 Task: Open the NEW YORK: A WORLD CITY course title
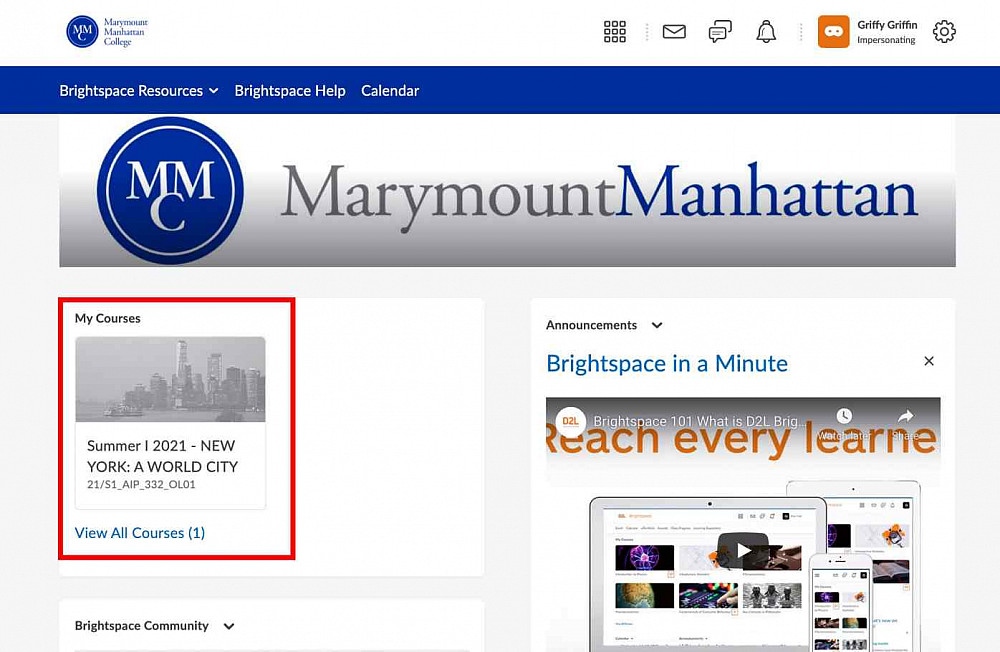tap(162, 456)
